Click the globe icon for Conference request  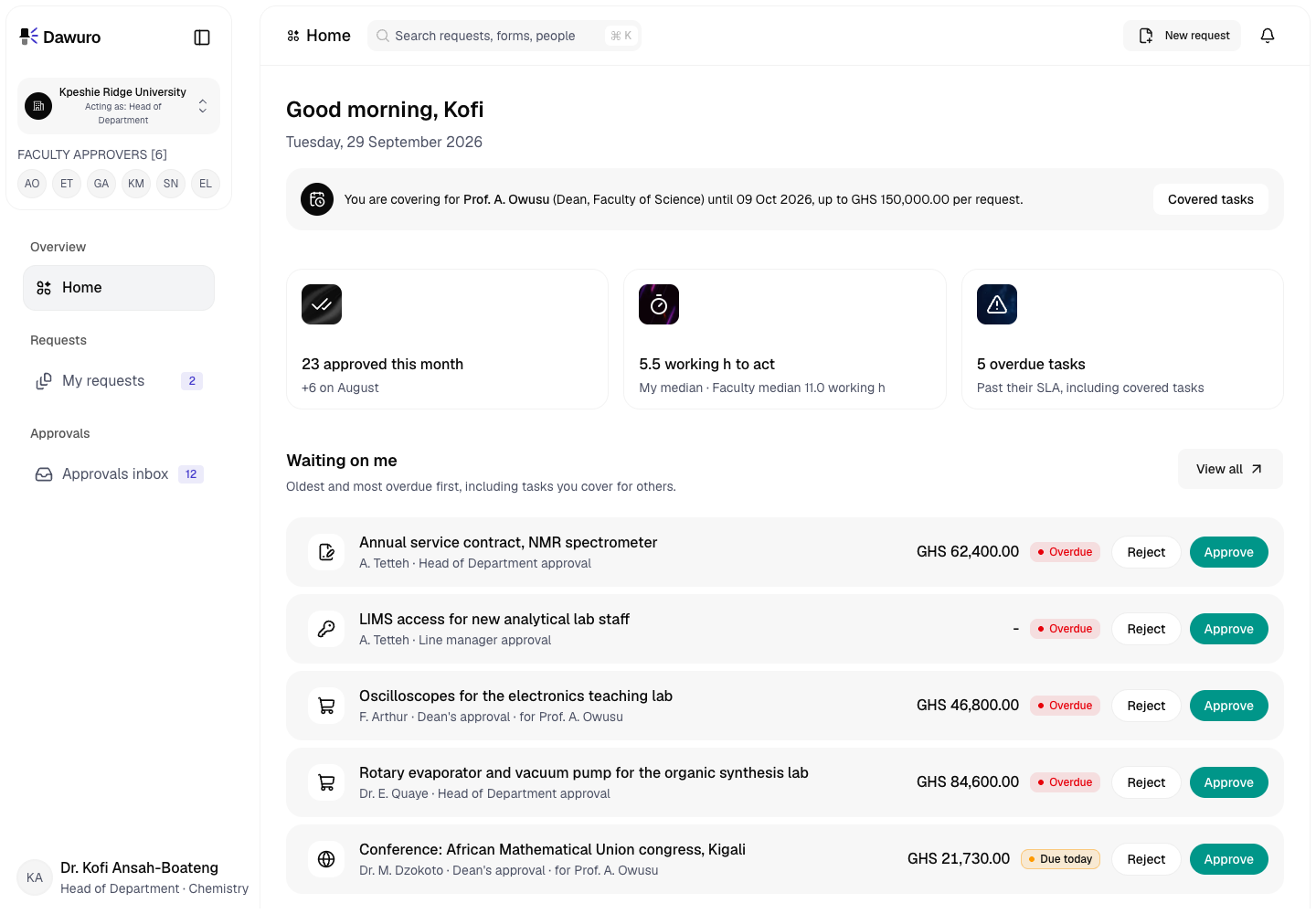326,859
